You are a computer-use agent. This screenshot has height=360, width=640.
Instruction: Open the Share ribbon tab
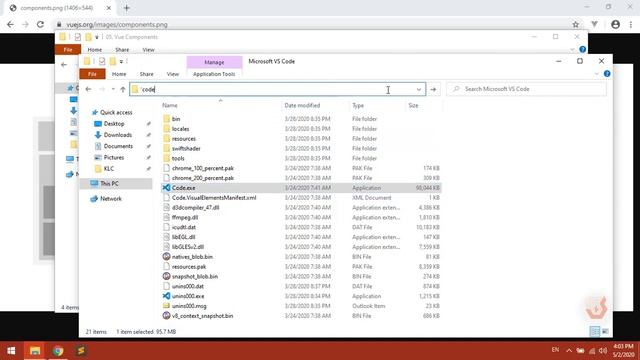(147, 74)
